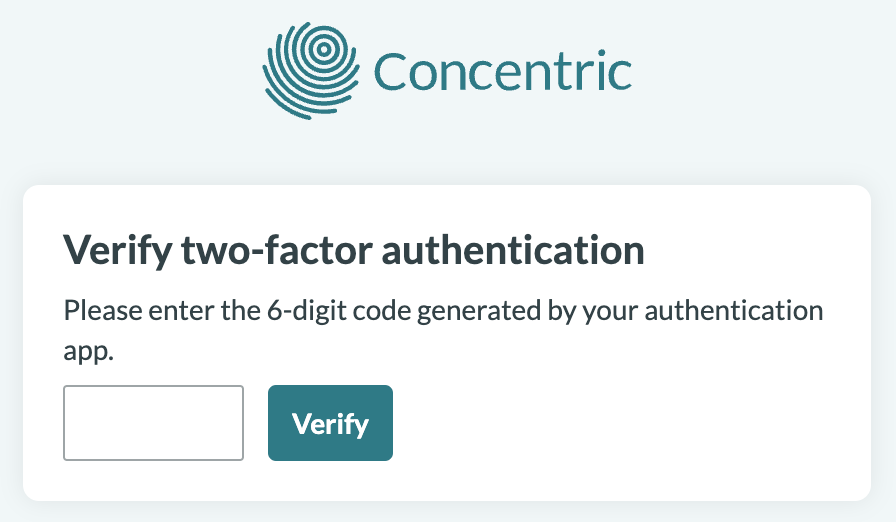The image size is (896, 522).
Task: Click the word "Please" in the instructions
Action: (x=95, y=310)
